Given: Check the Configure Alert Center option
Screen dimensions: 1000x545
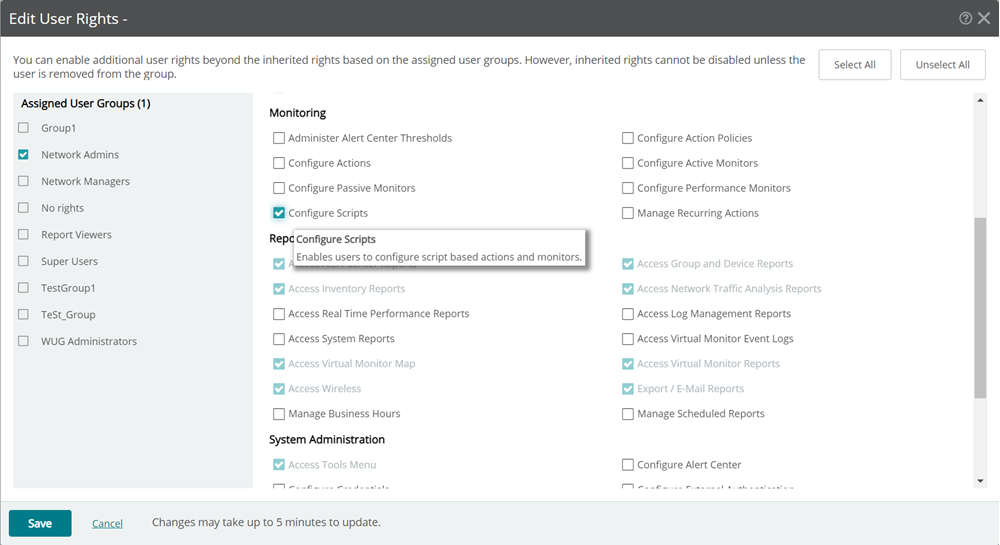Looking at the screenshot, I should (x=628, y=465).
